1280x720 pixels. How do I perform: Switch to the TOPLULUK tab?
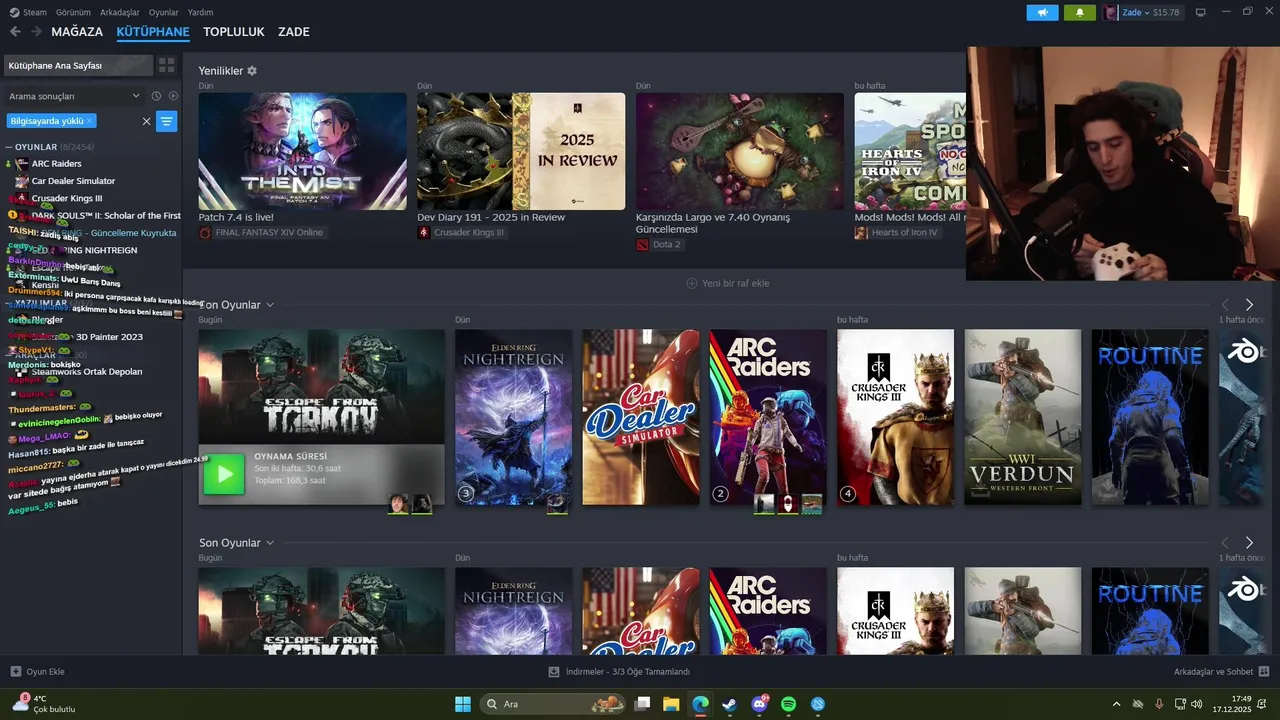click(x=234, y=32)
